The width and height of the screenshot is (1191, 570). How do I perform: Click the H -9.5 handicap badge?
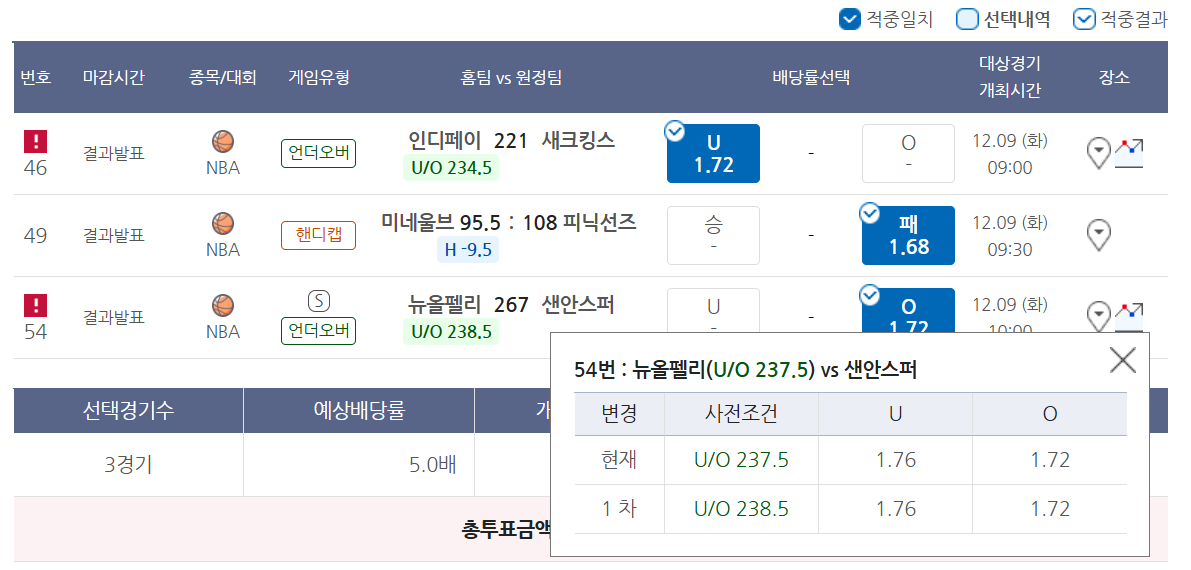(468, 250)
